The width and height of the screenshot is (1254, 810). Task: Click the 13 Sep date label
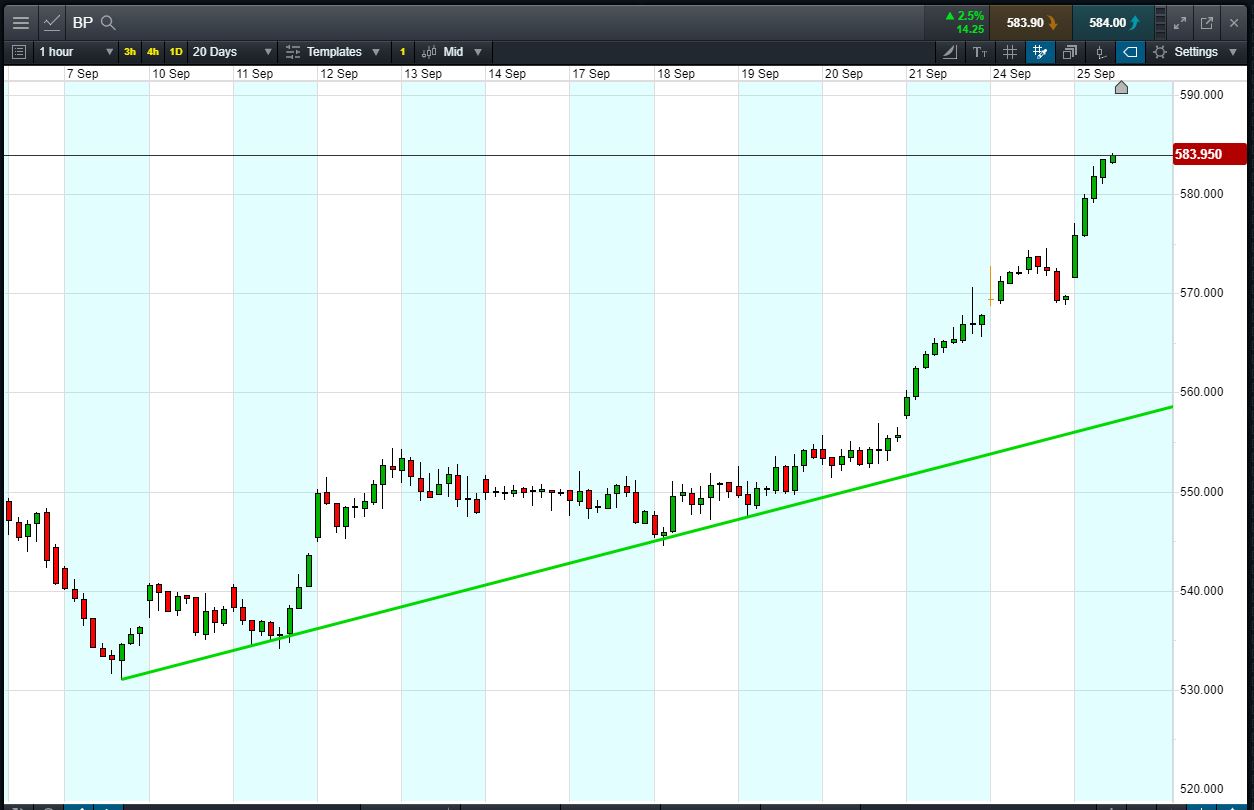point(423,74)
